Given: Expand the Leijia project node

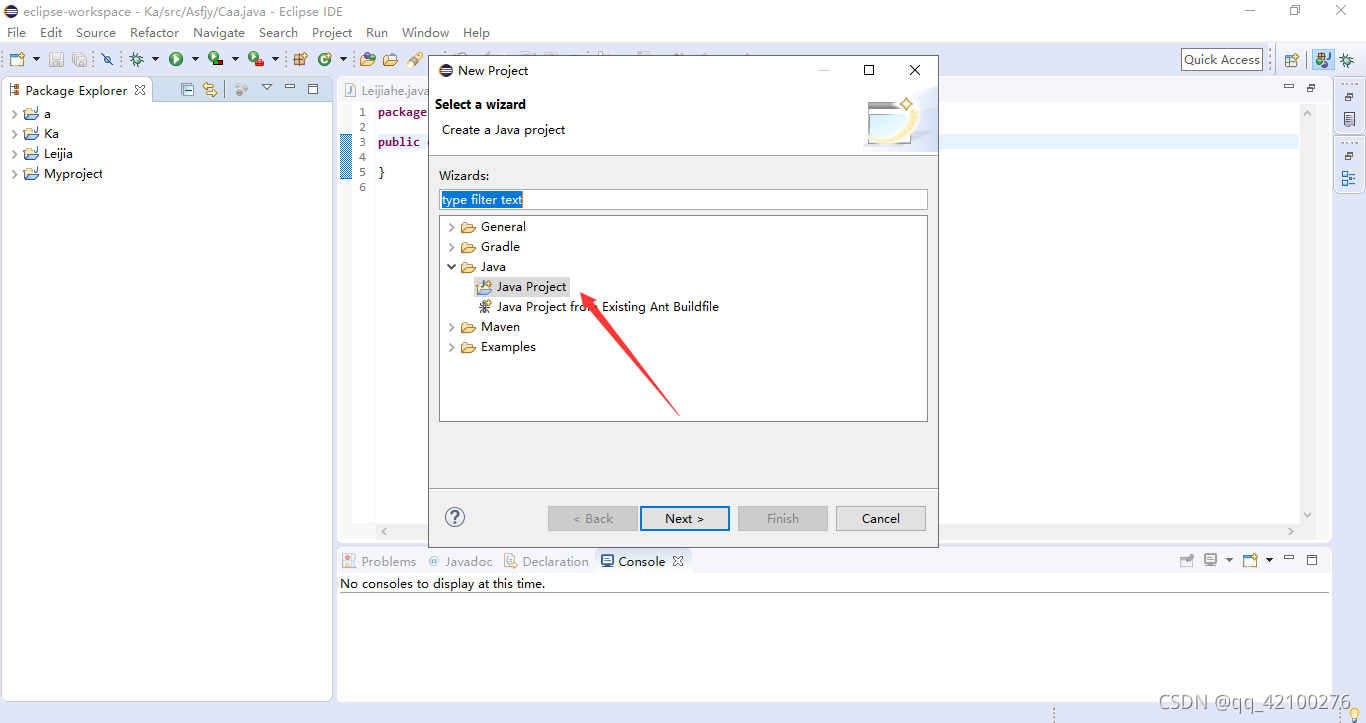Looking at the screenshot, I should coord(14,154).
